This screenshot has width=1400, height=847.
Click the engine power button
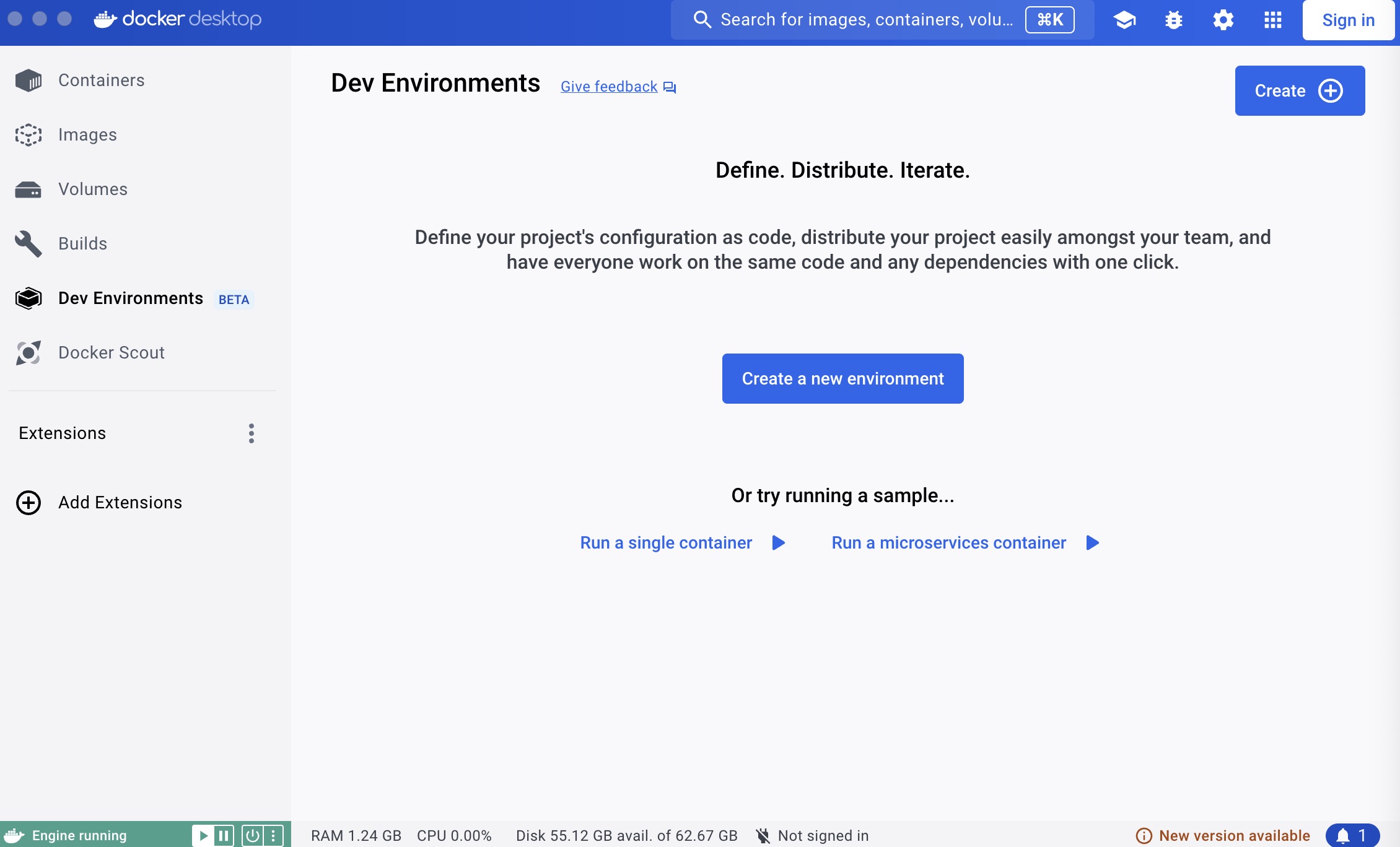click(252, 836)
